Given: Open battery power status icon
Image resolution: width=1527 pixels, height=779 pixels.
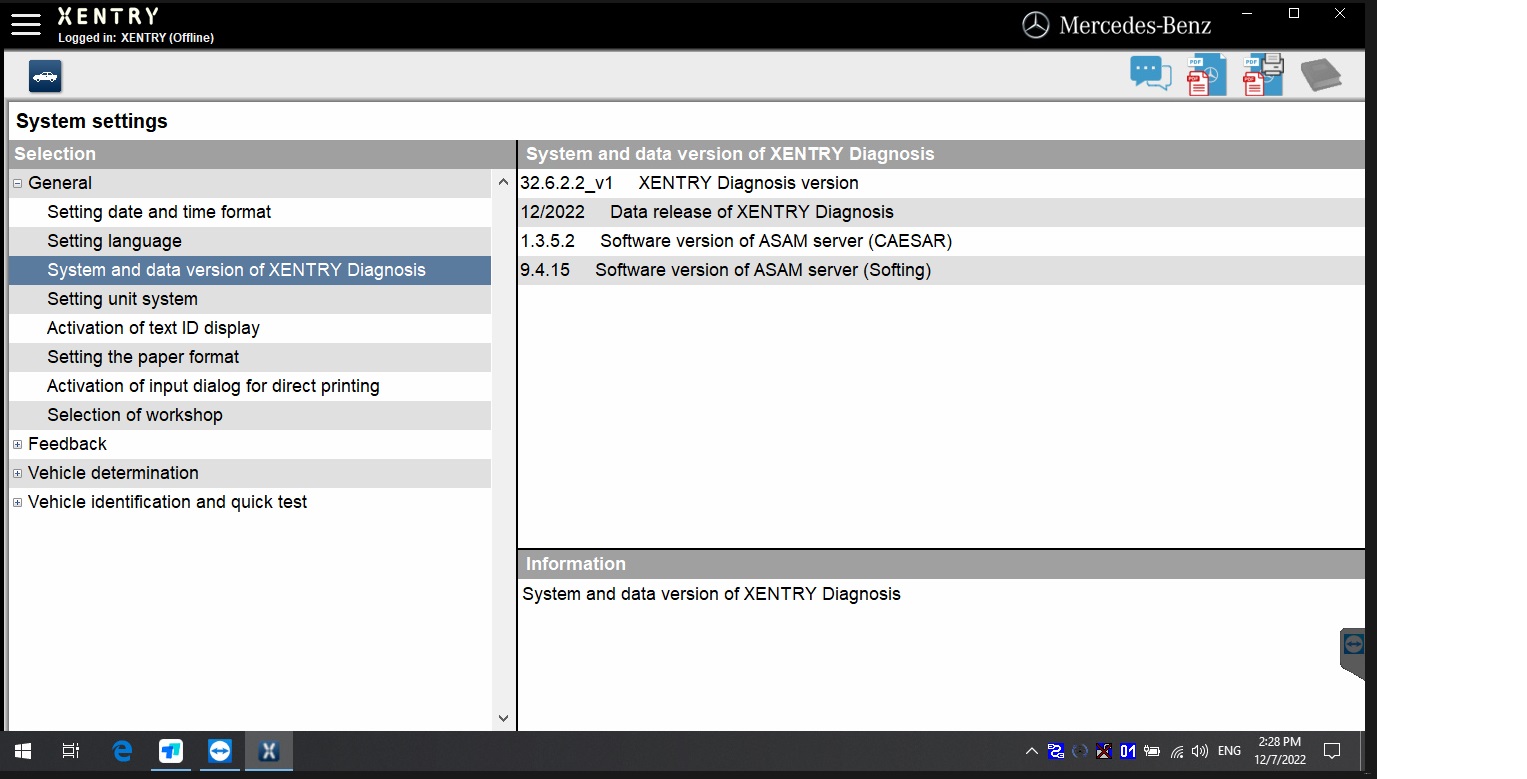Looking at the screenshot, I should point(1152,751).
